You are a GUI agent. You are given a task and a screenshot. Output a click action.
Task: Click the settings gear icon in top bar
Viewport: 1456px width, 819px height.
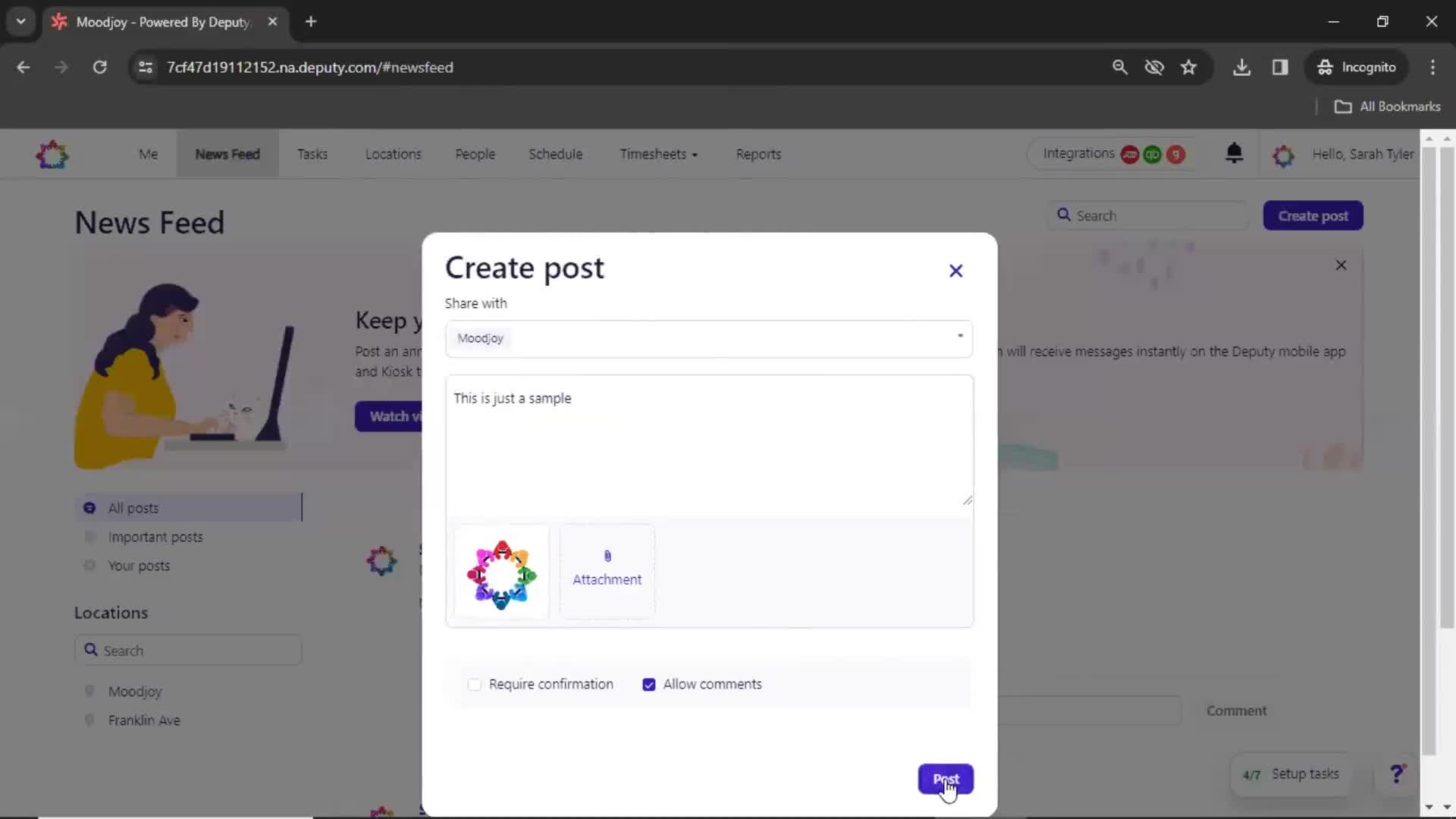[x=1283, y=154]
